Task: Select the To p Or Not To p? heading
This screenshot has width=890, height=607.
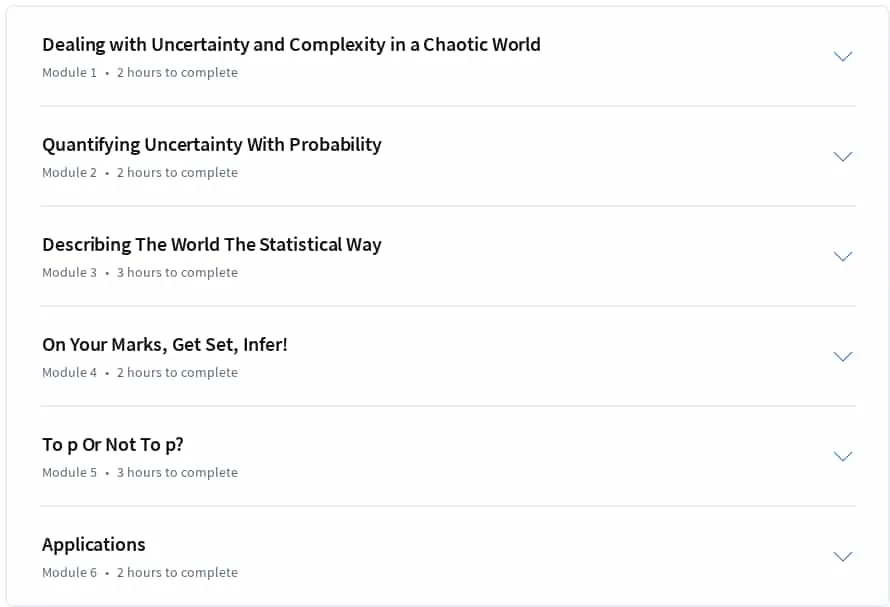Action: (x=113, y=445)
